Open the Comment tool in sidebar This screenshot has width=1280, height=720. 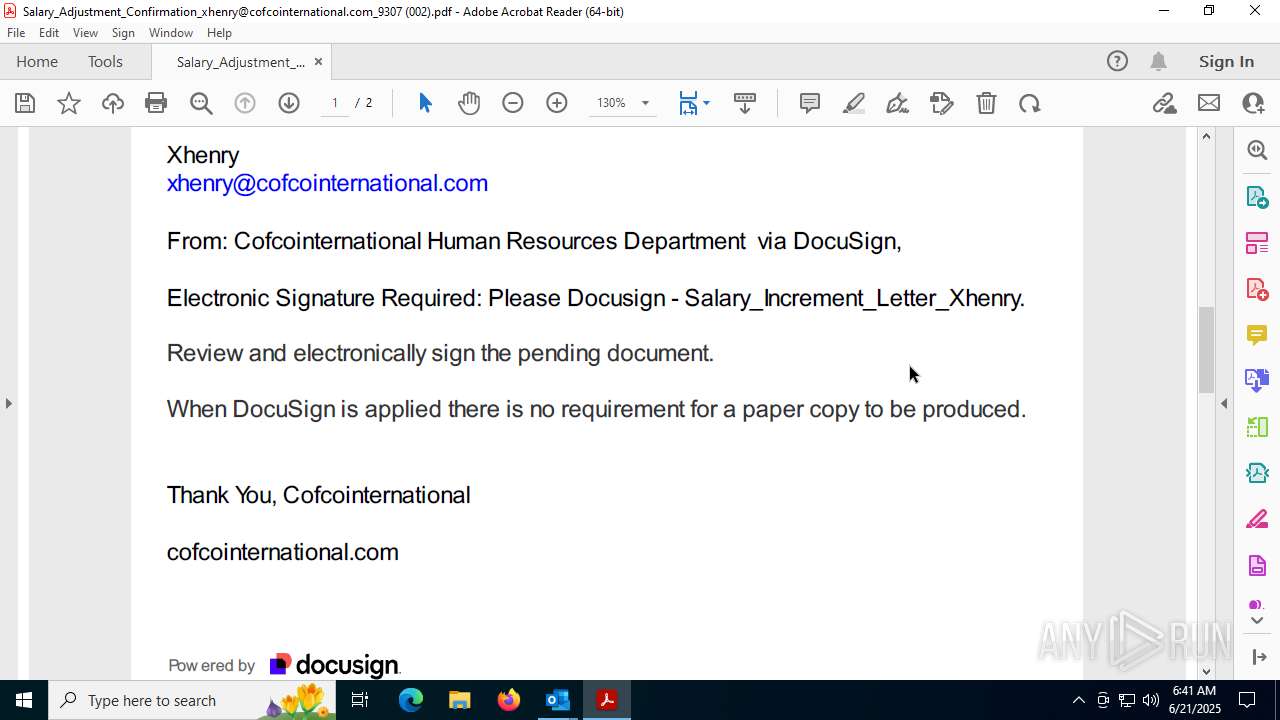pos(1257,335)
